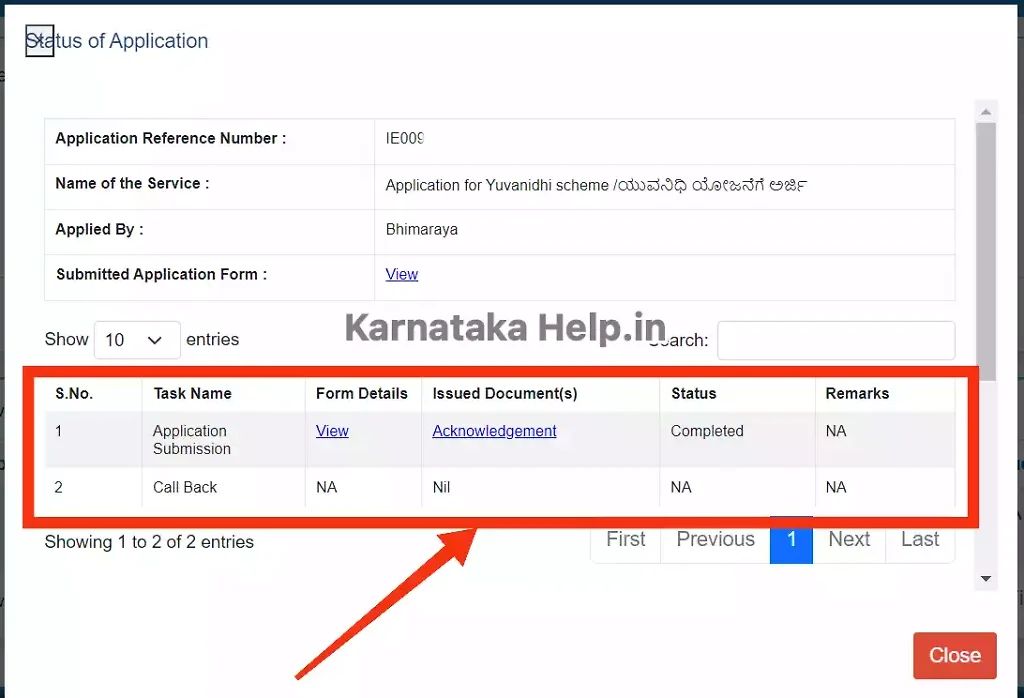
Task: Focus the Search input field
Action: pyautogui.click(x=836, y=340)
